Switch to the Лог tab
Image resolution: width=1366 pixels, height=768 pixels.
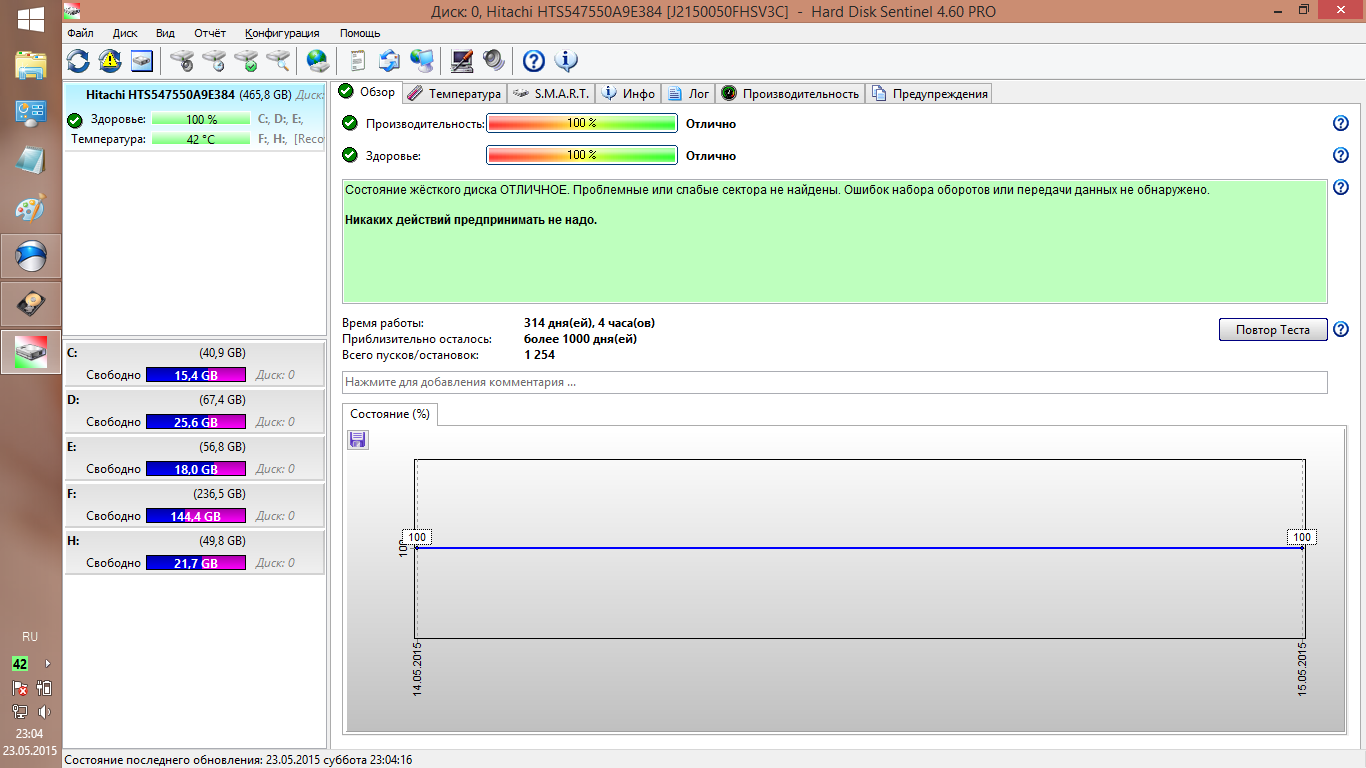tap(688, 93)
